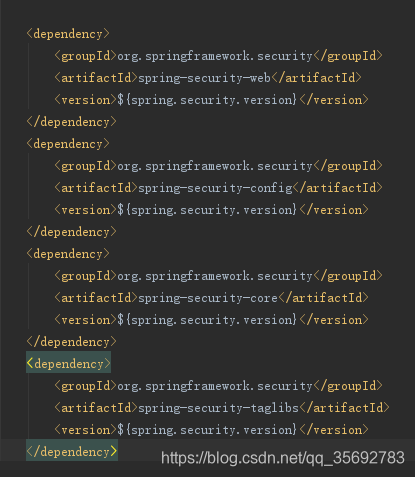Click groupId value above spring-security-web line
The height and width of the screenshot is (477, 415).
point(215,56)
